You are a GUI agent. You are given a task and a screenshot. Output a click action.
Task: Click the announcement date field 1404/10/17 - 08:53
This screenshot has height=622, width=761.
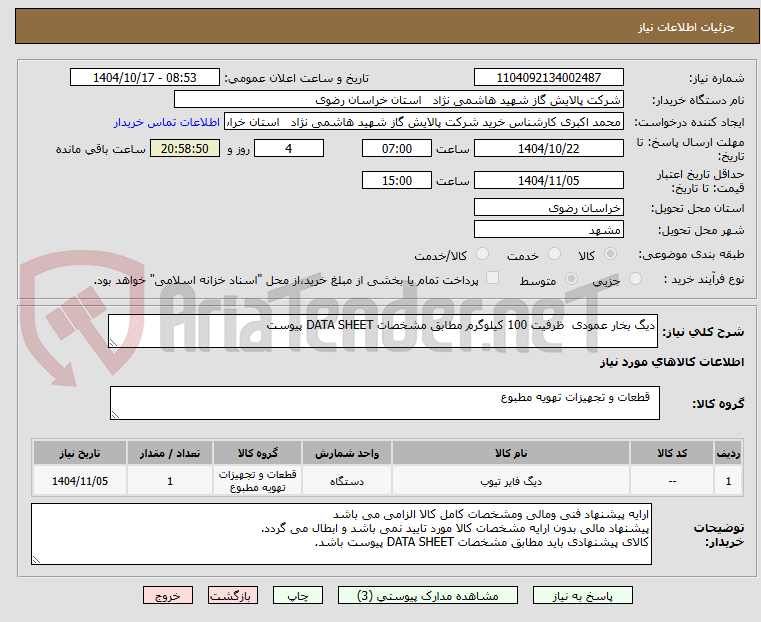(145, 78)
